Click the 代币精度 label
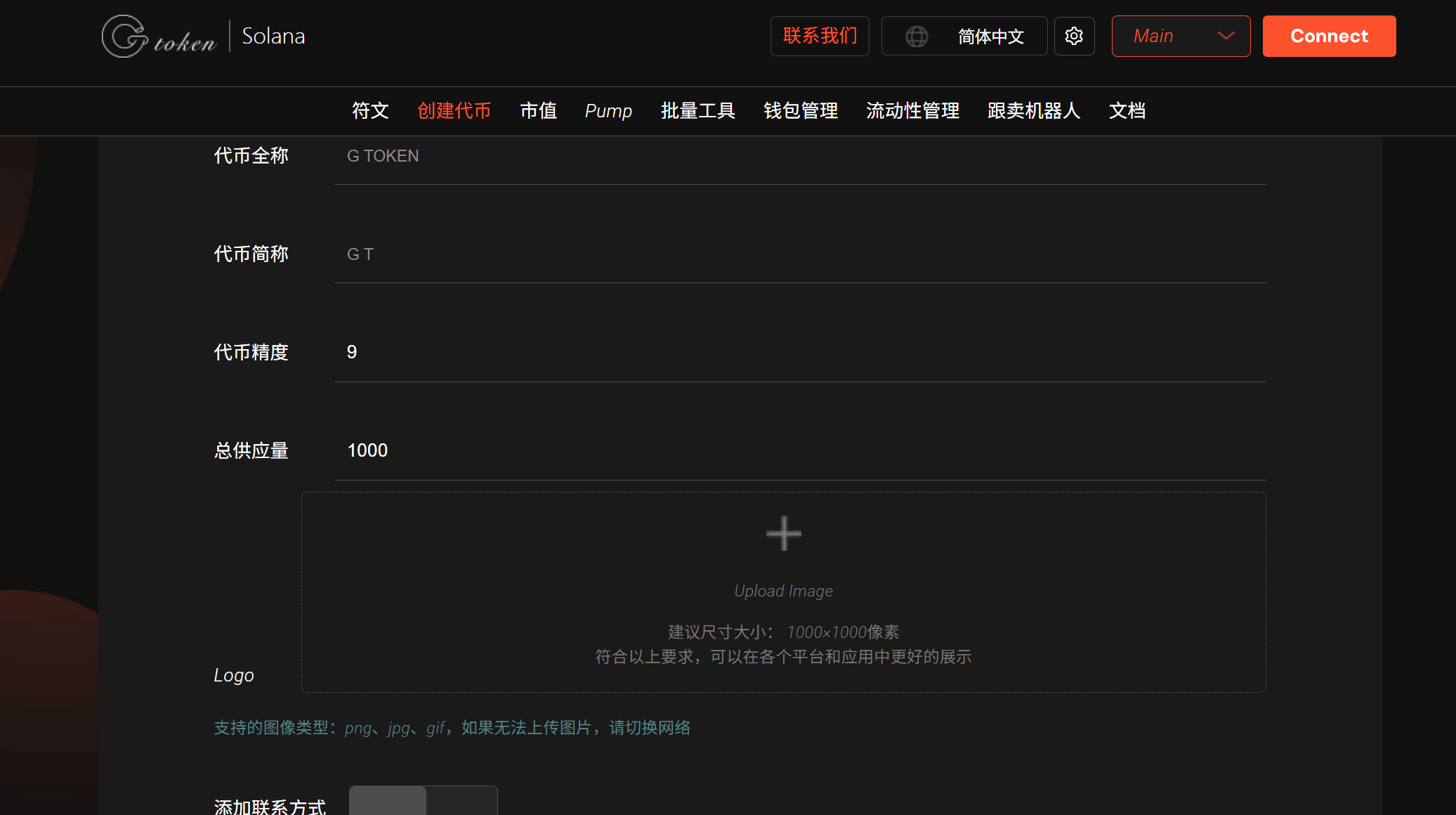The width and height of the screenshot is (1456, 815). [x=251, y=353]
